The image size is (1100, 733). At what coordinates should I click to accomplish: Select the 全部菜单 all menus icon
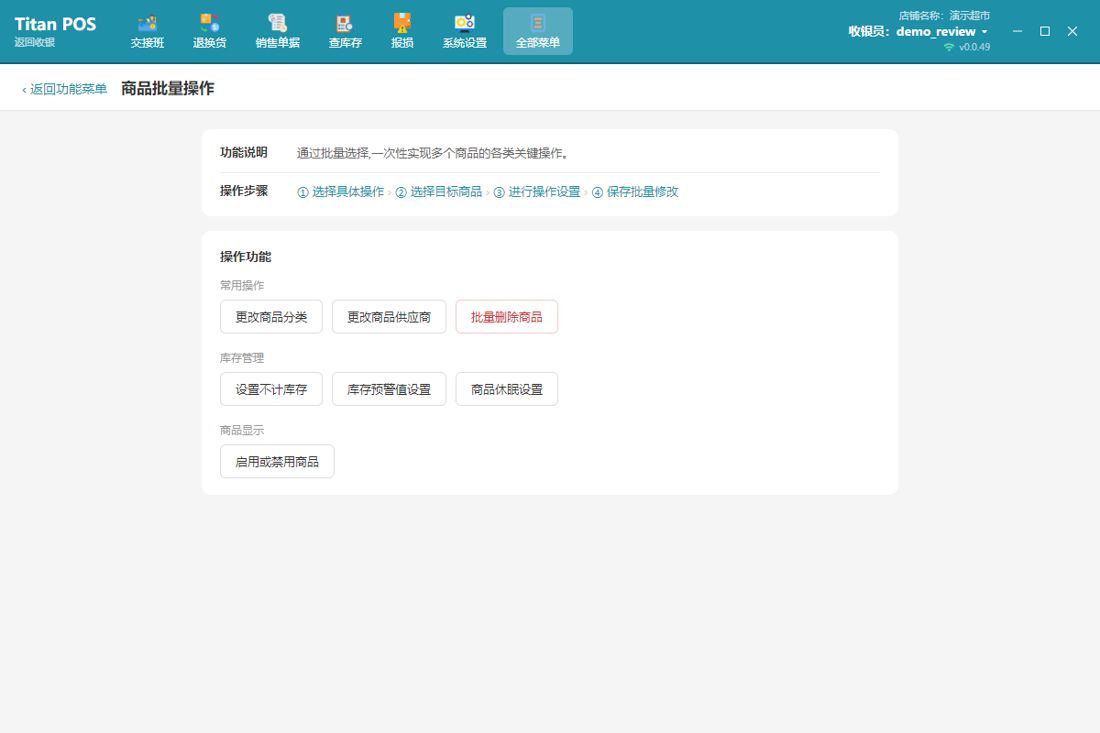point(537,32)
